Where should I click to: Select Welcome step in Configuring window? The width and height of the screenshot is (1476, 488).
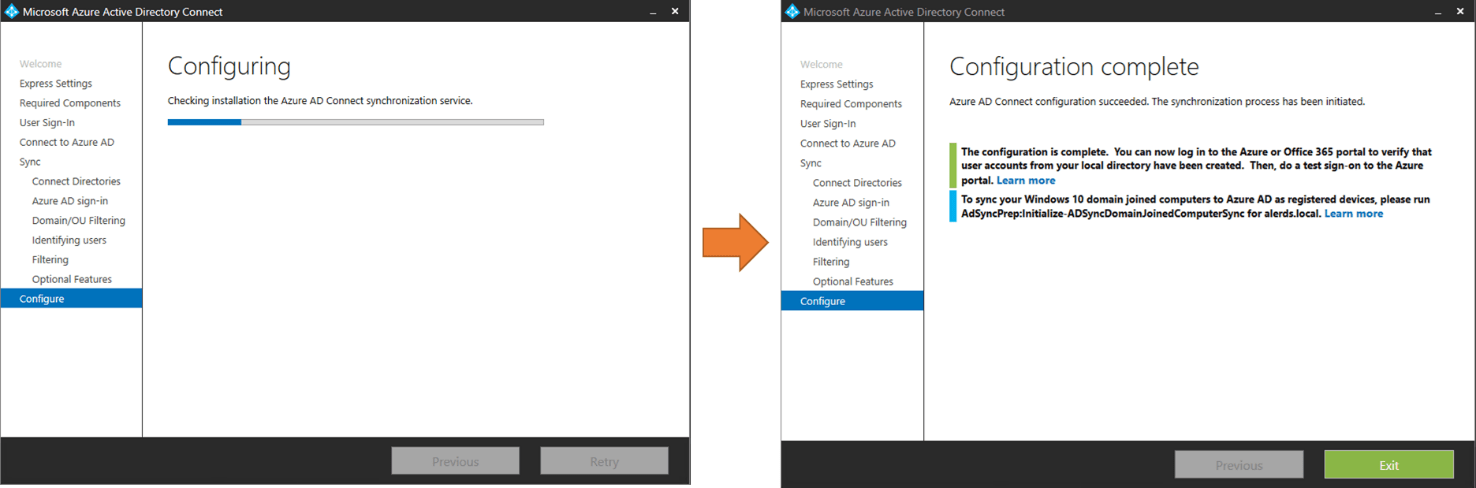[40, 64]
